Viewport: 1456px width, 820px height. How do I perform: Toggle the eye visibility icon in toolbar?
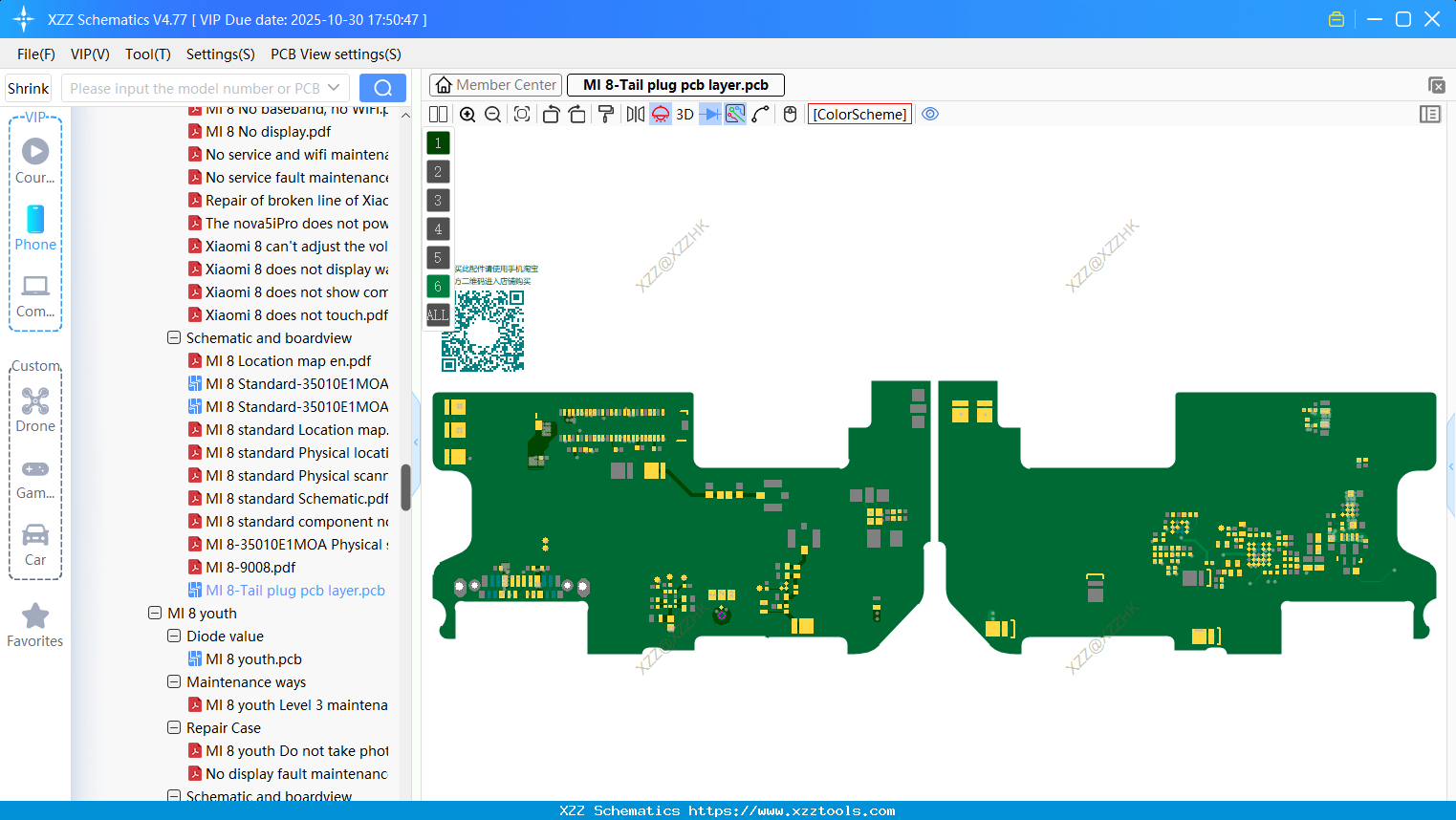930,115
